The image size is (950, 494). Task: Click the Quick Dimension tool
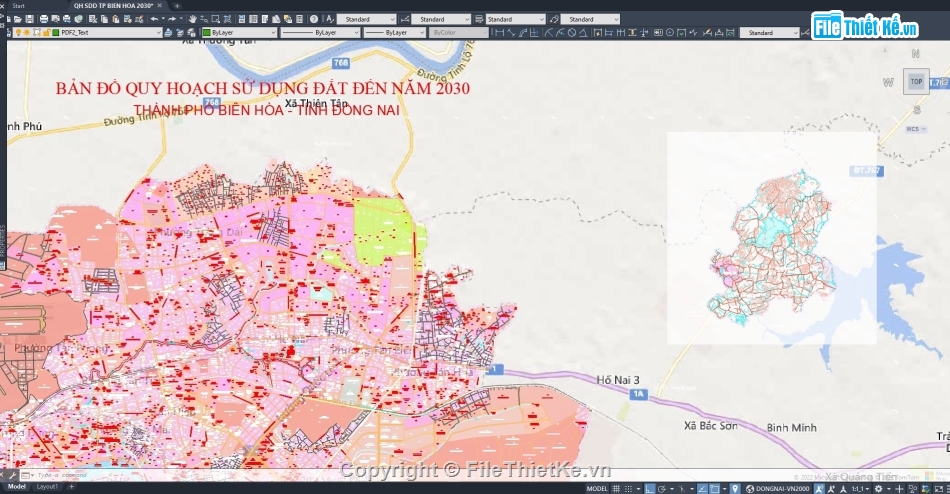coord(597,33)
